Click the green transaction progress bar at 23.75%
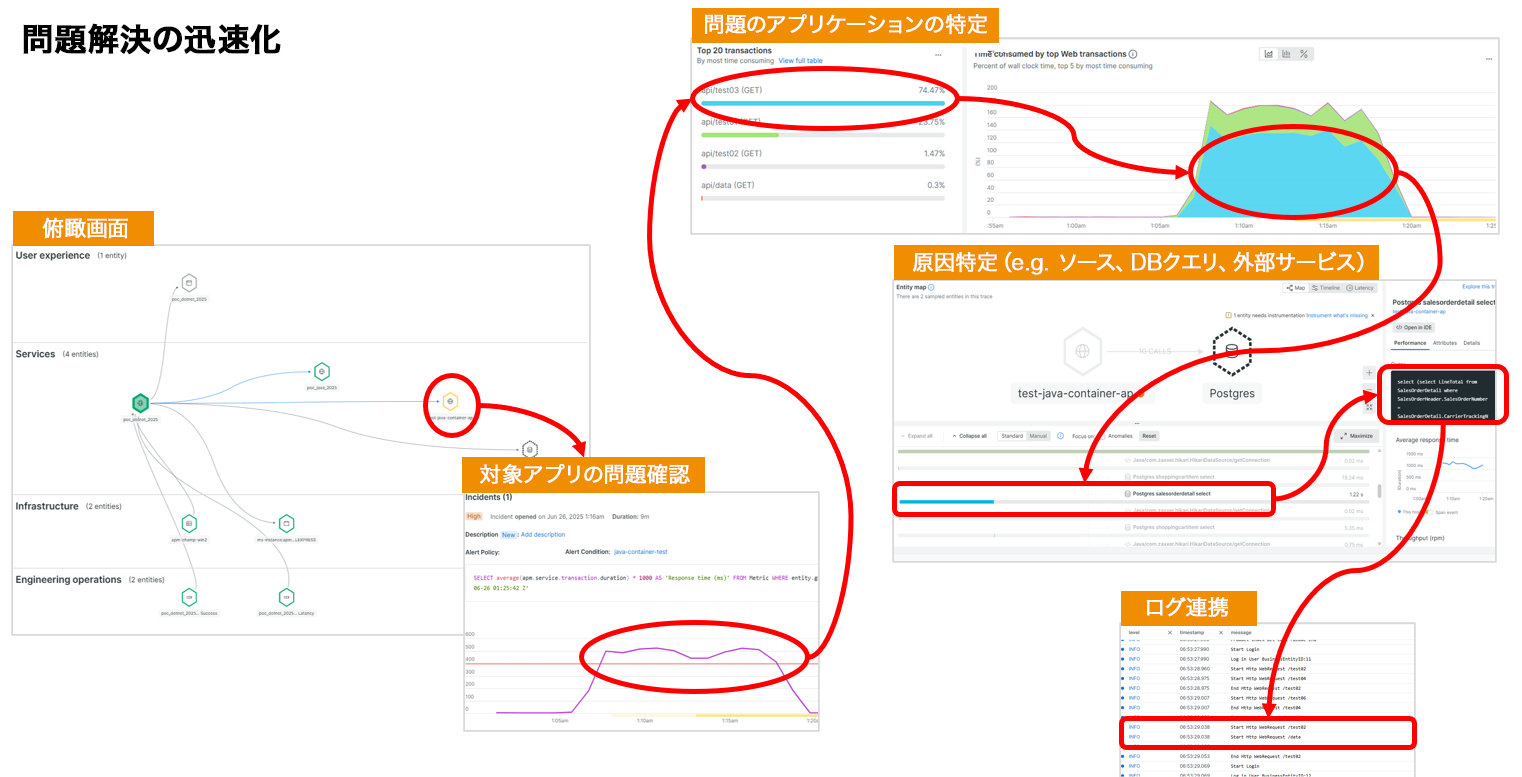This screenshot has width=1522, height=777. pyautogui.click(x=740, y=134)
